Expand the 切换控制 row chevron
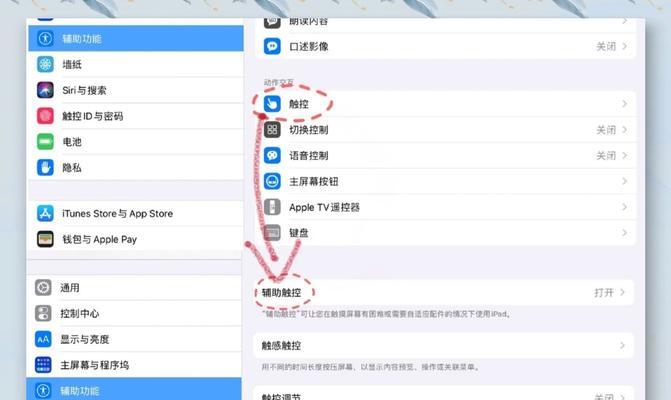 pos(625,130)
